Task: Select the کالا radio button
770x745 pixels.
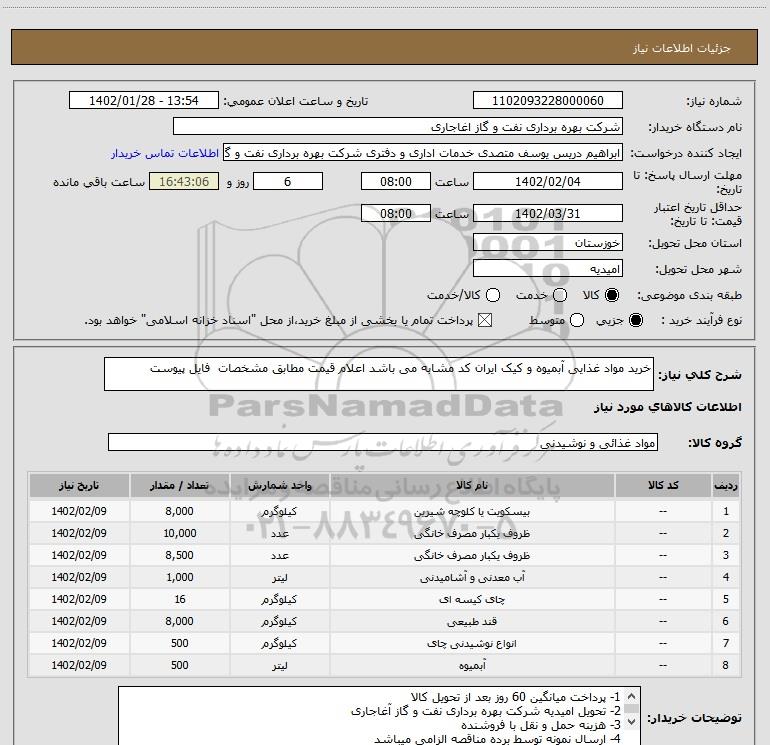Action: 612,295
